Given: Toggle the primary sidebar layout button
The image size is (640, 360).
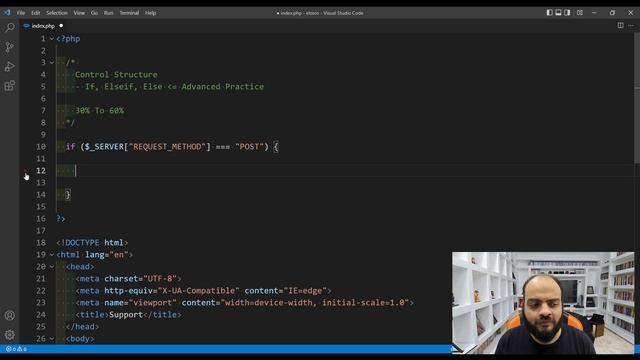Looking at the screenshot, I should [x=549, y=13].
